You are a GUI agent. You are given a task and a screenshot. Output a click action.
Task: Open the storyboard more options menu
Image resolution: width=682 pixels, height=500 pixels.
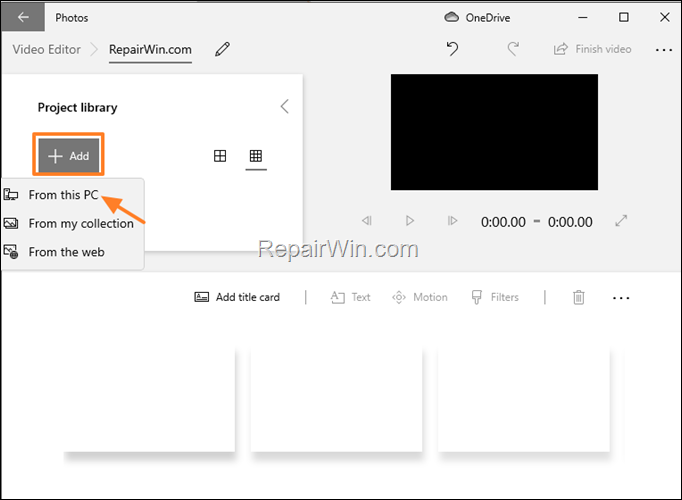coord(621,298)
